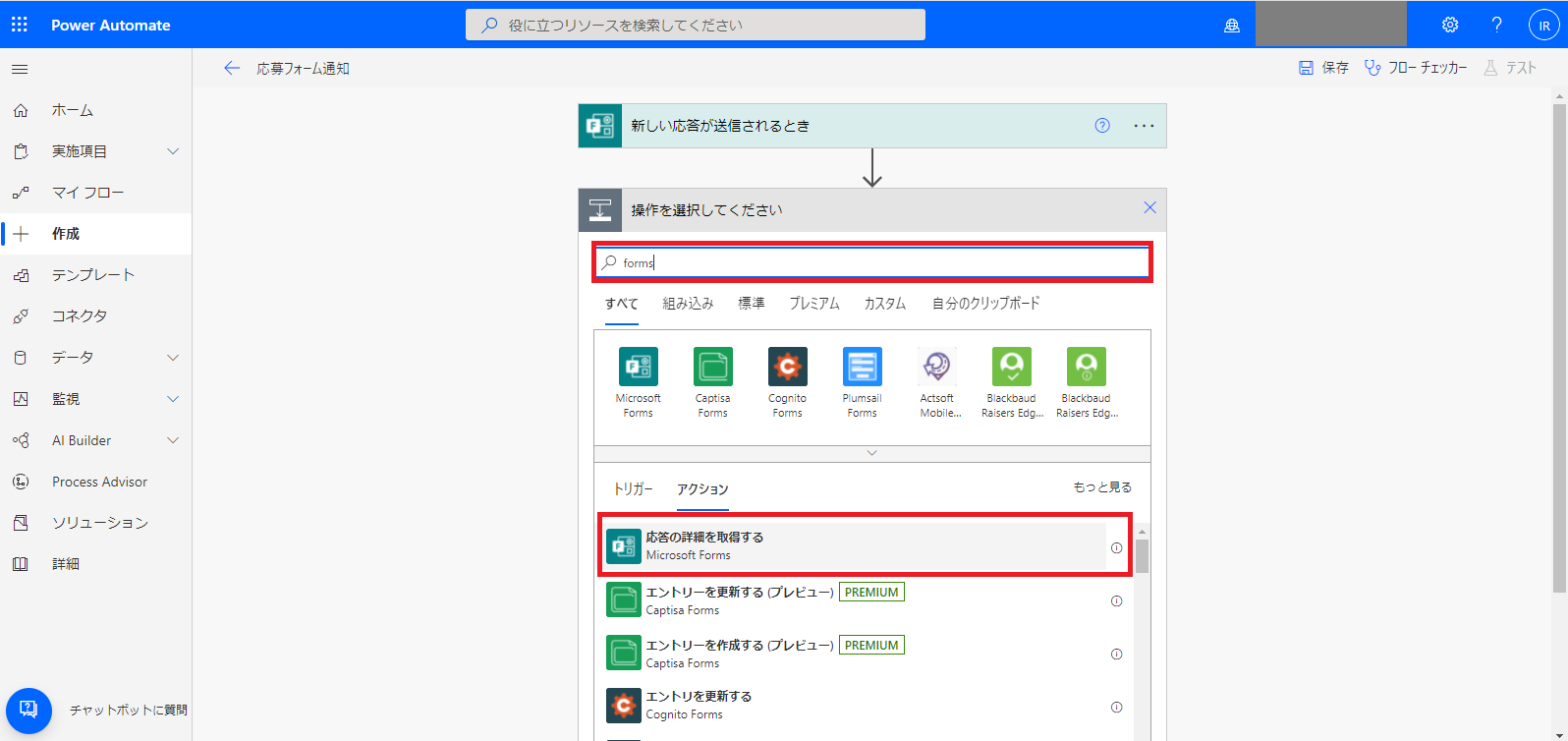Select エントリーを作成する (プレビュー) Captisa action
The image size is (1568, 741).
click(855, 653)
